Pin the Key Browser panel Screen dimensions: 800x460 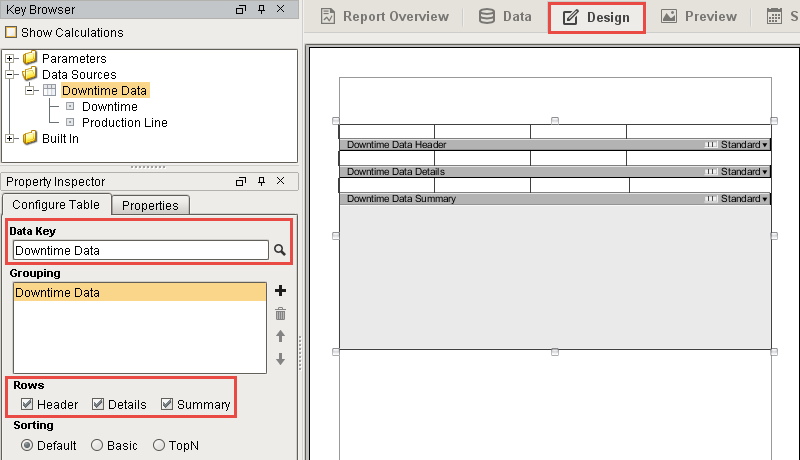261,9
